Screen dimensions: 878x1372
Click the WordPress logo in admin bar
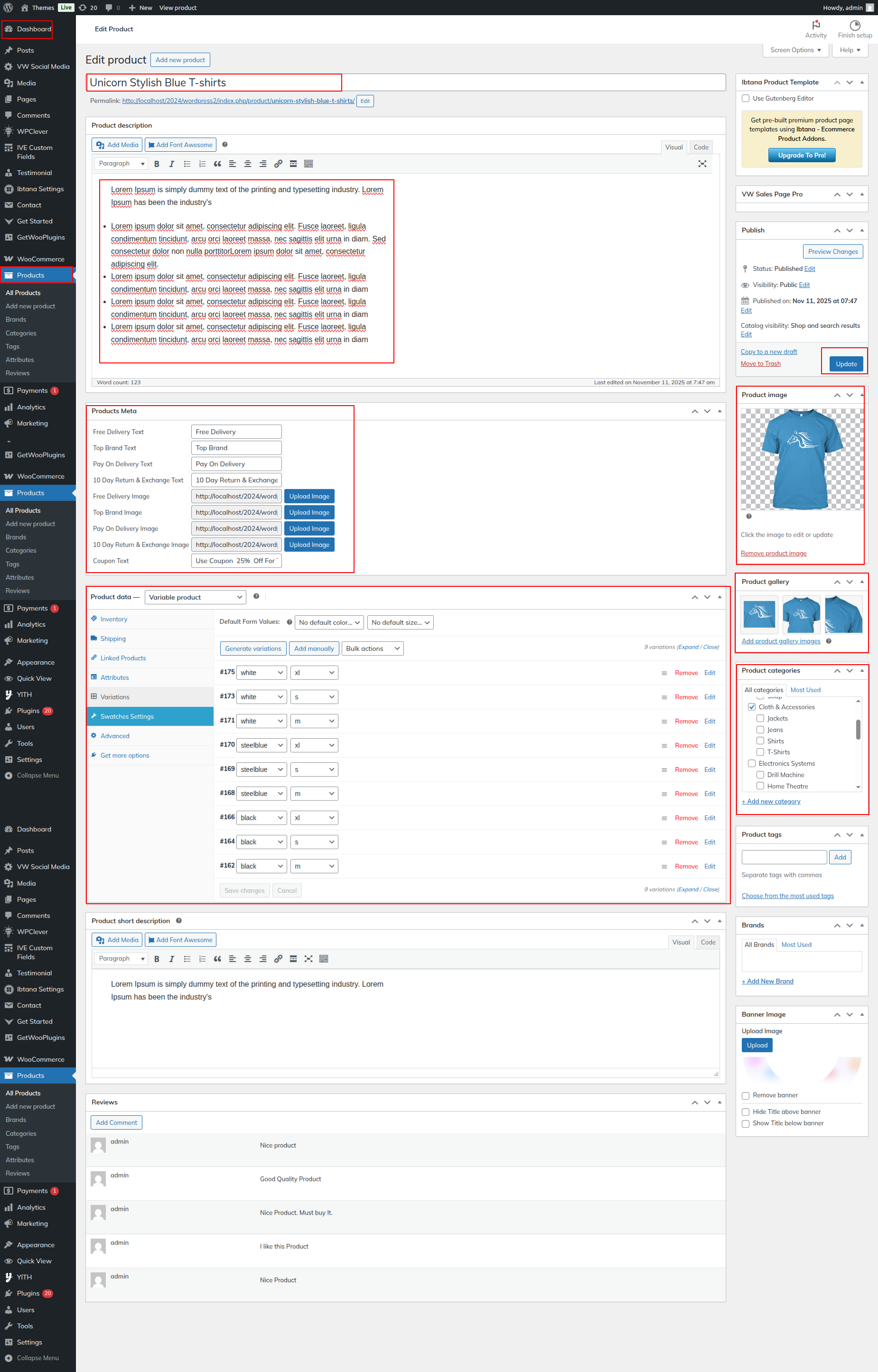click(x=9, y=8)
